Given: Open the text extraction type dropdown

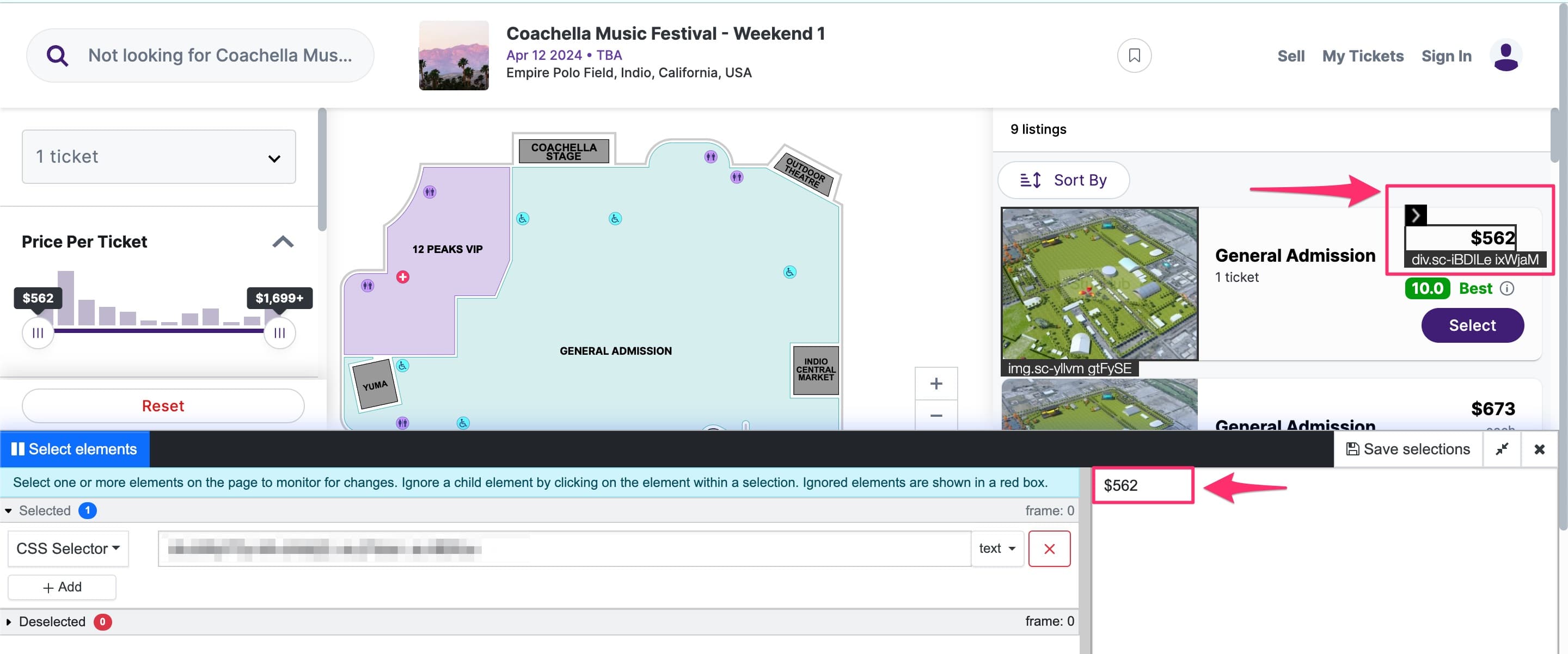Looking at the screenshot, I should (996, 548).
